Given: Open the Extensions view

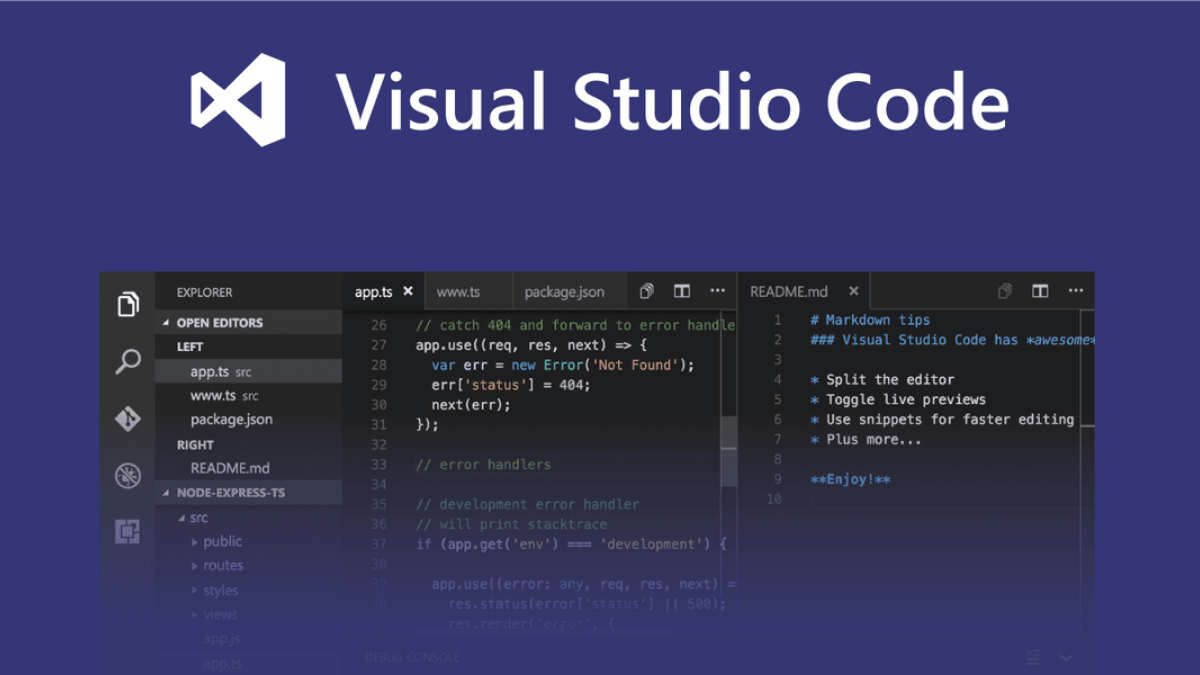Looking at the screenshot, I should [x=128, y=531].
